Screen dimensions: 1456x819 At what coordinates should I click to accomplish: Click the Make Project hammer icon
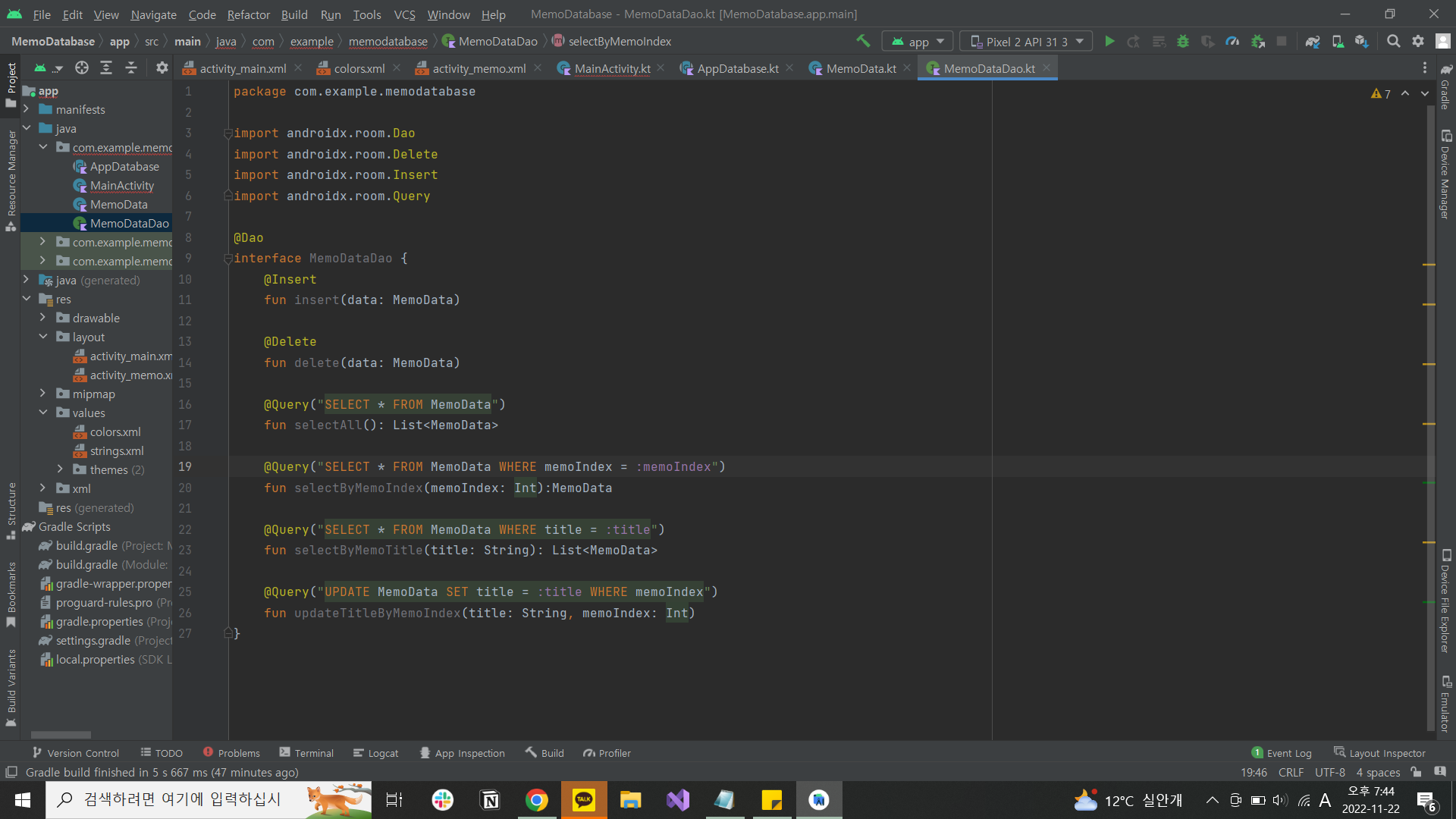point(863,41)
